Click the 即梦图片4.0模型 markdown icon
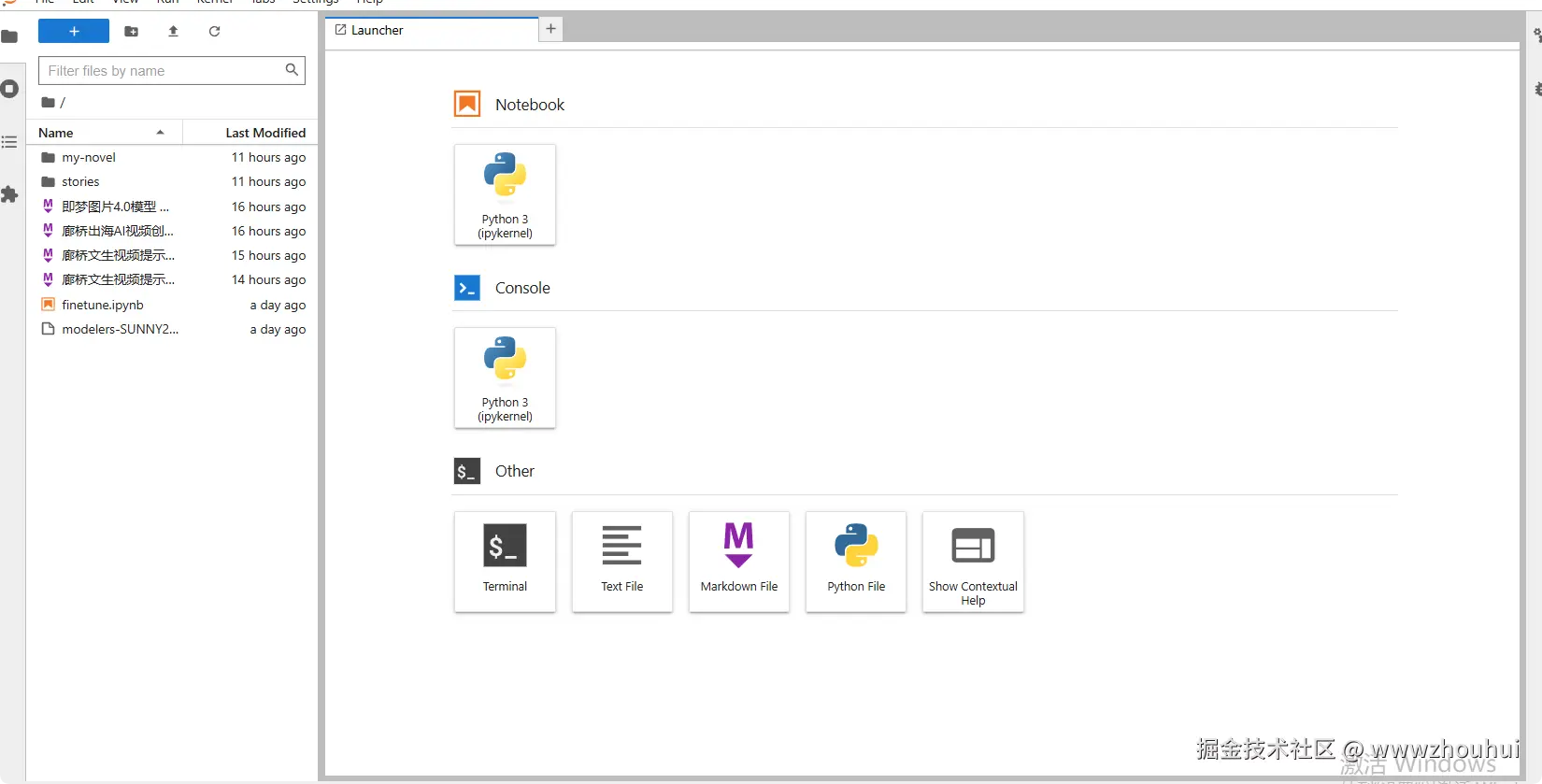Screen dimensions: 1542x784 pyautogui.click(x=48, y=206)
